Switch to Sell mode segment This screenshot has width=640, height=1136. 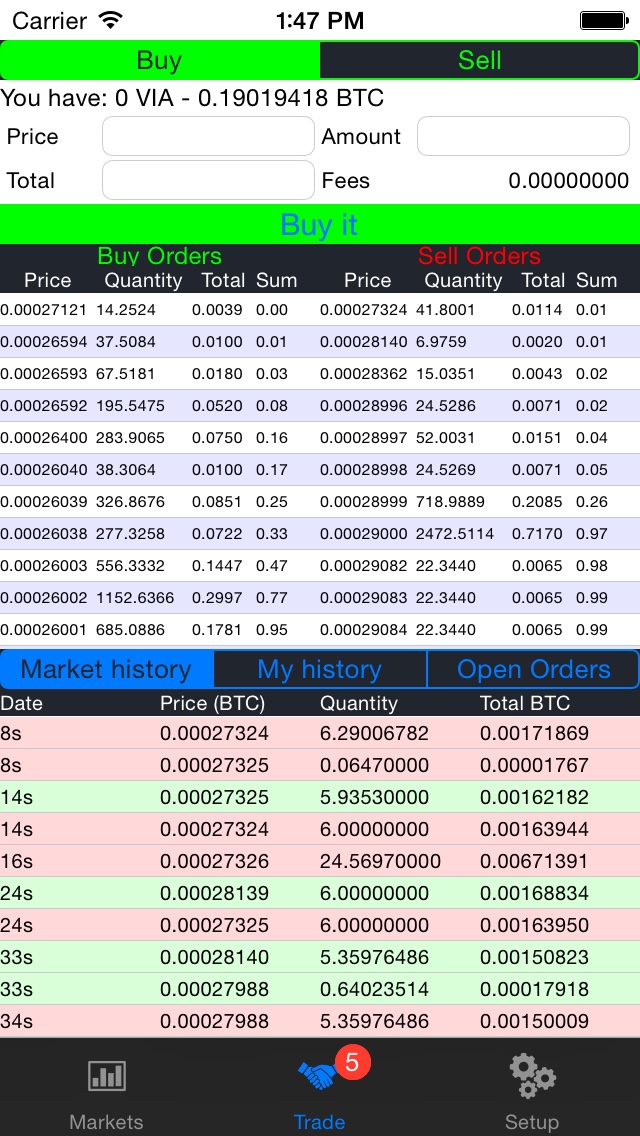pos(479,61)
